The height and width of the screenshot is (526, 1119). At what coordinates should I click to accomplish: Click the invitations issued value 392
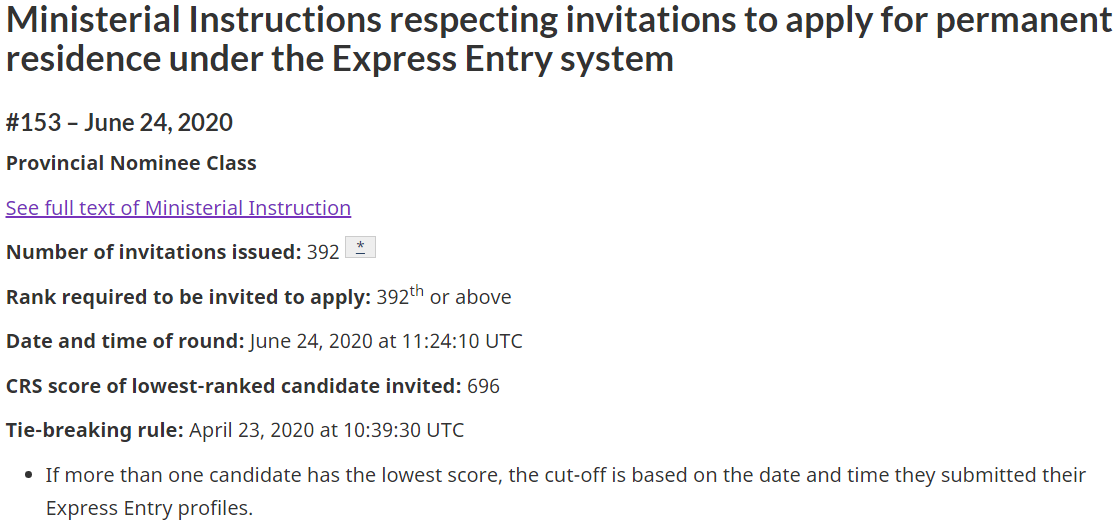[x=323, y=252]
